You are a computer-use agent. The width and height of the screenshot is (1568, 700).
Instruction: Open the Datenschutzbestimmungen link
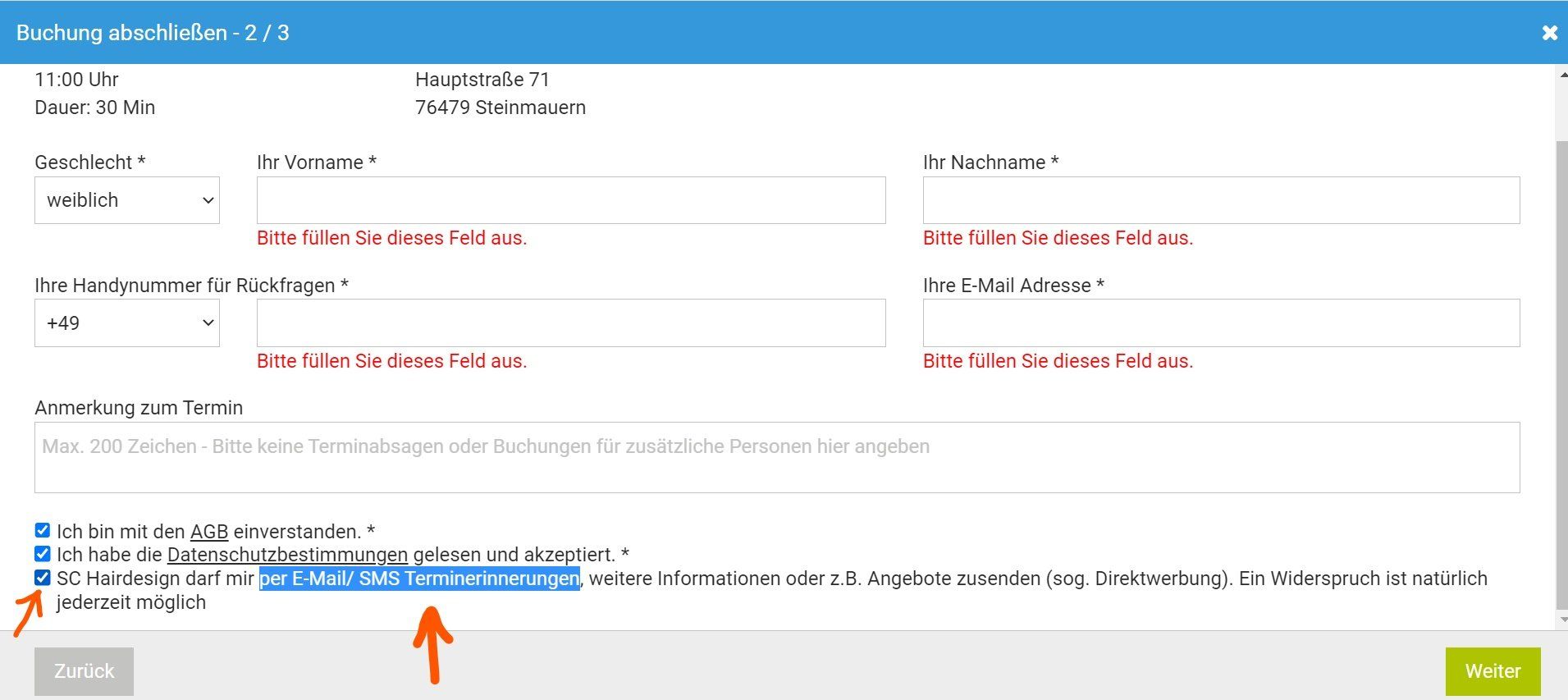point(287,555)
